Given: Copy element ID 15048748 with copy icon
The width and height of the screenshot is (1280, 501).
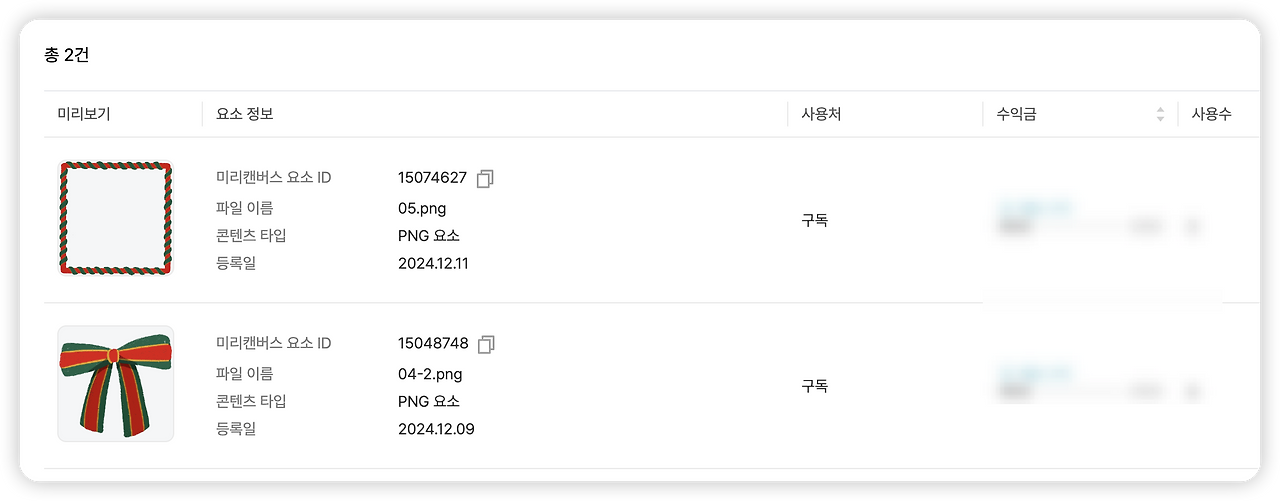Looking at the screenshot, I should point(486,344).
